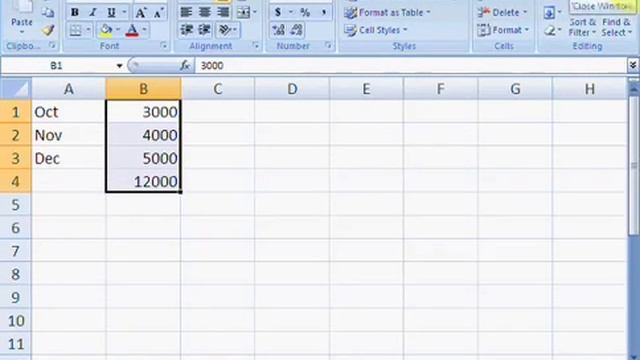This screenshot has height=360, width=640.
Task: Toggle Bold formatting
Action: (75, 13)
